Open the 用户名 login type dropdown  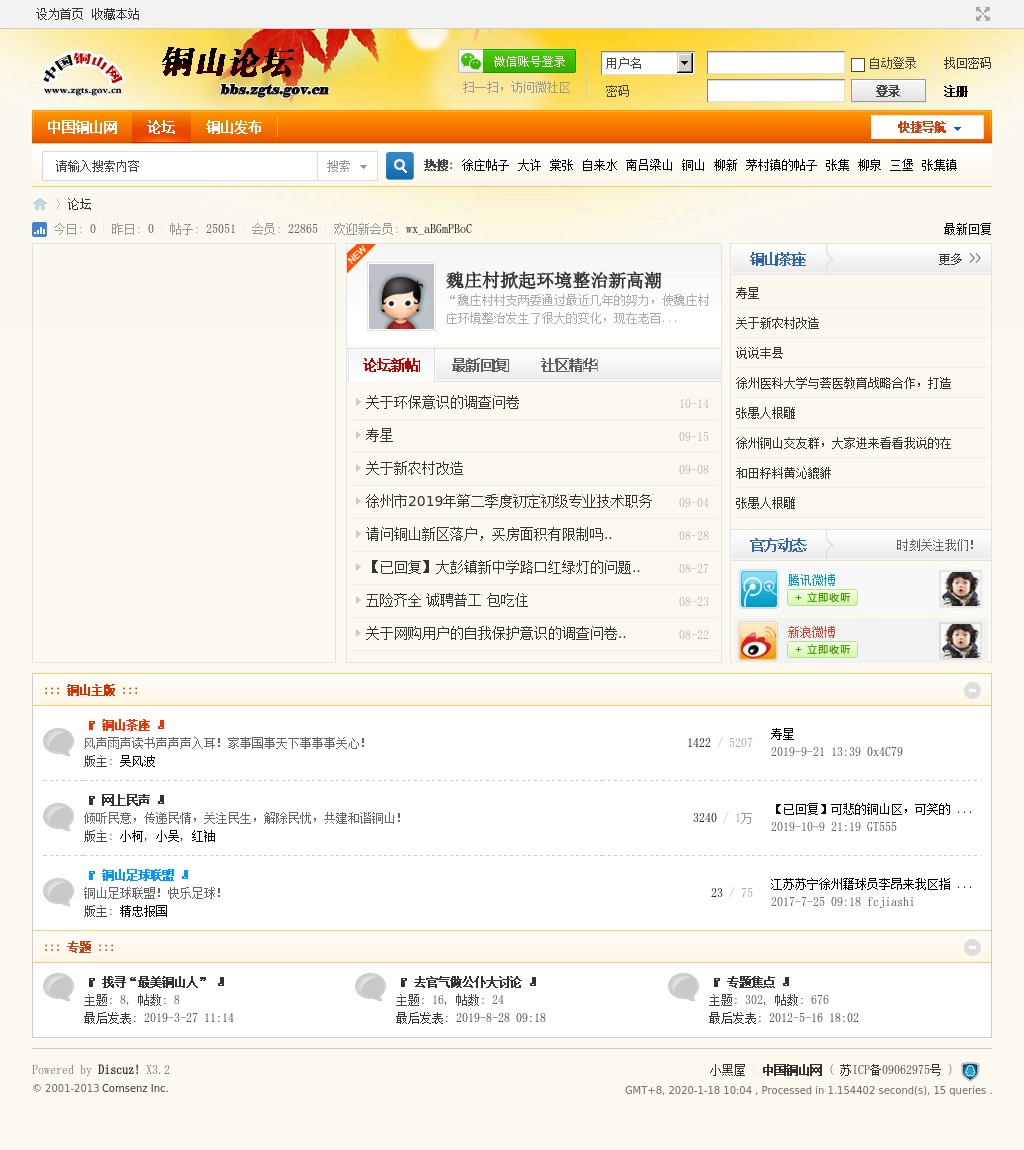(684, 63)
